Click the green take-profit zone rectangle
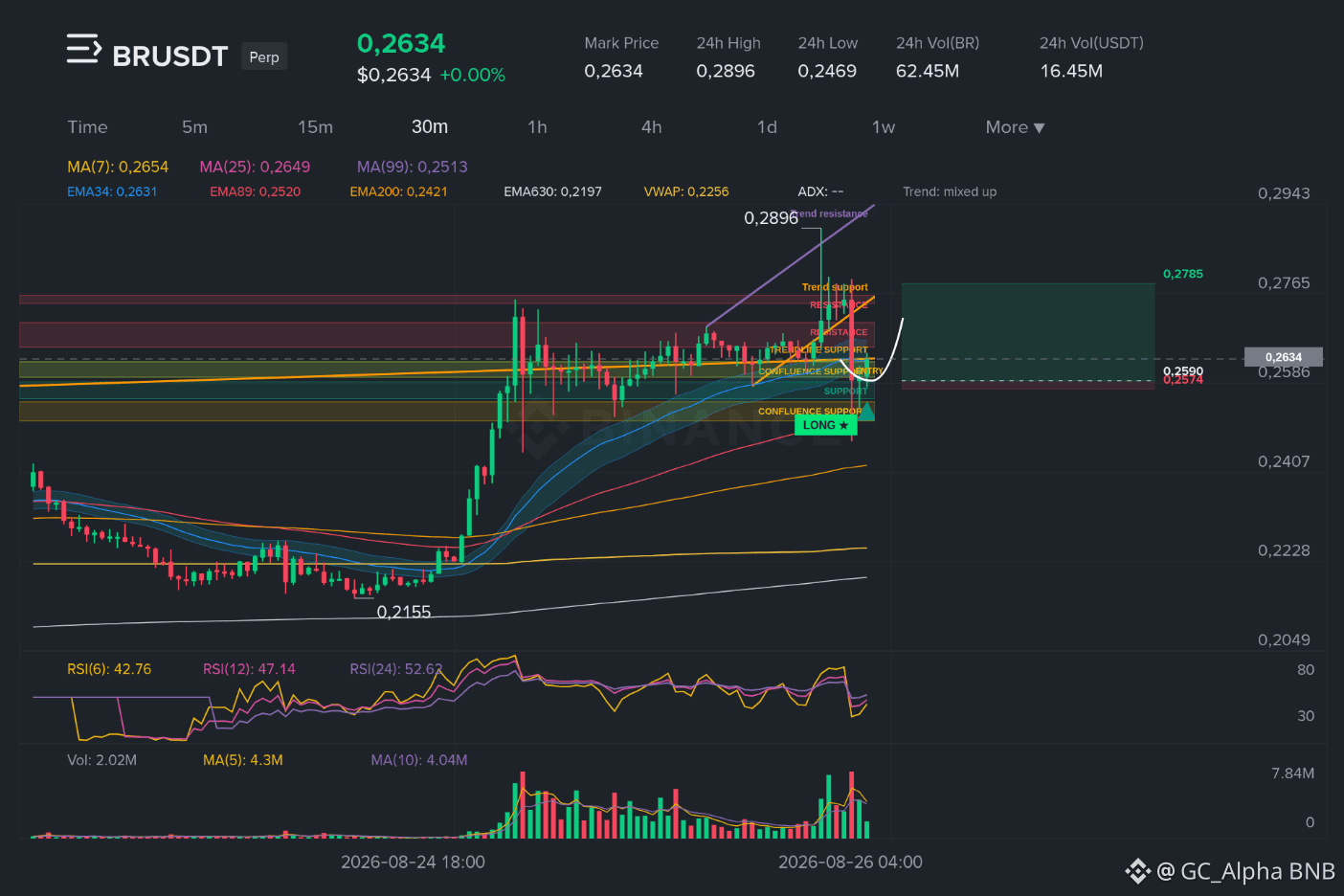This screenshot has width=1344, height=896. point(1028,331)
